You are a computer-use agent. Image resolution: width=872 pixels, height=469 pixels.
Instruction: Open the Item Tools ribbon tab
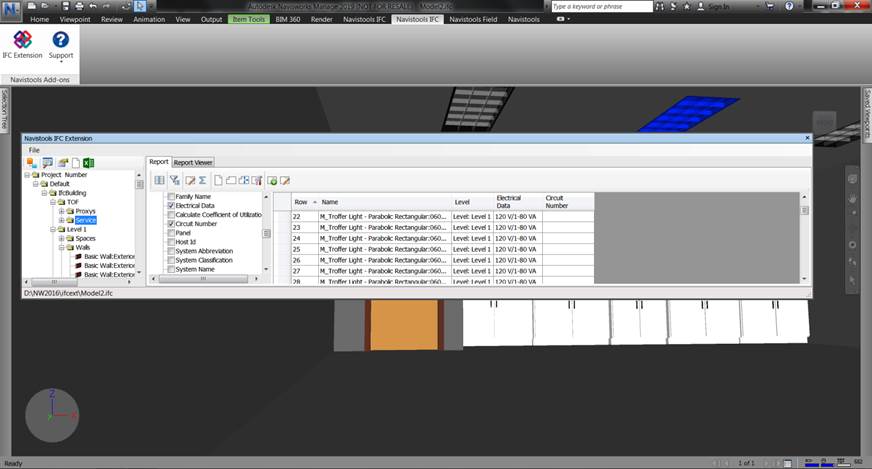(249, 19)
